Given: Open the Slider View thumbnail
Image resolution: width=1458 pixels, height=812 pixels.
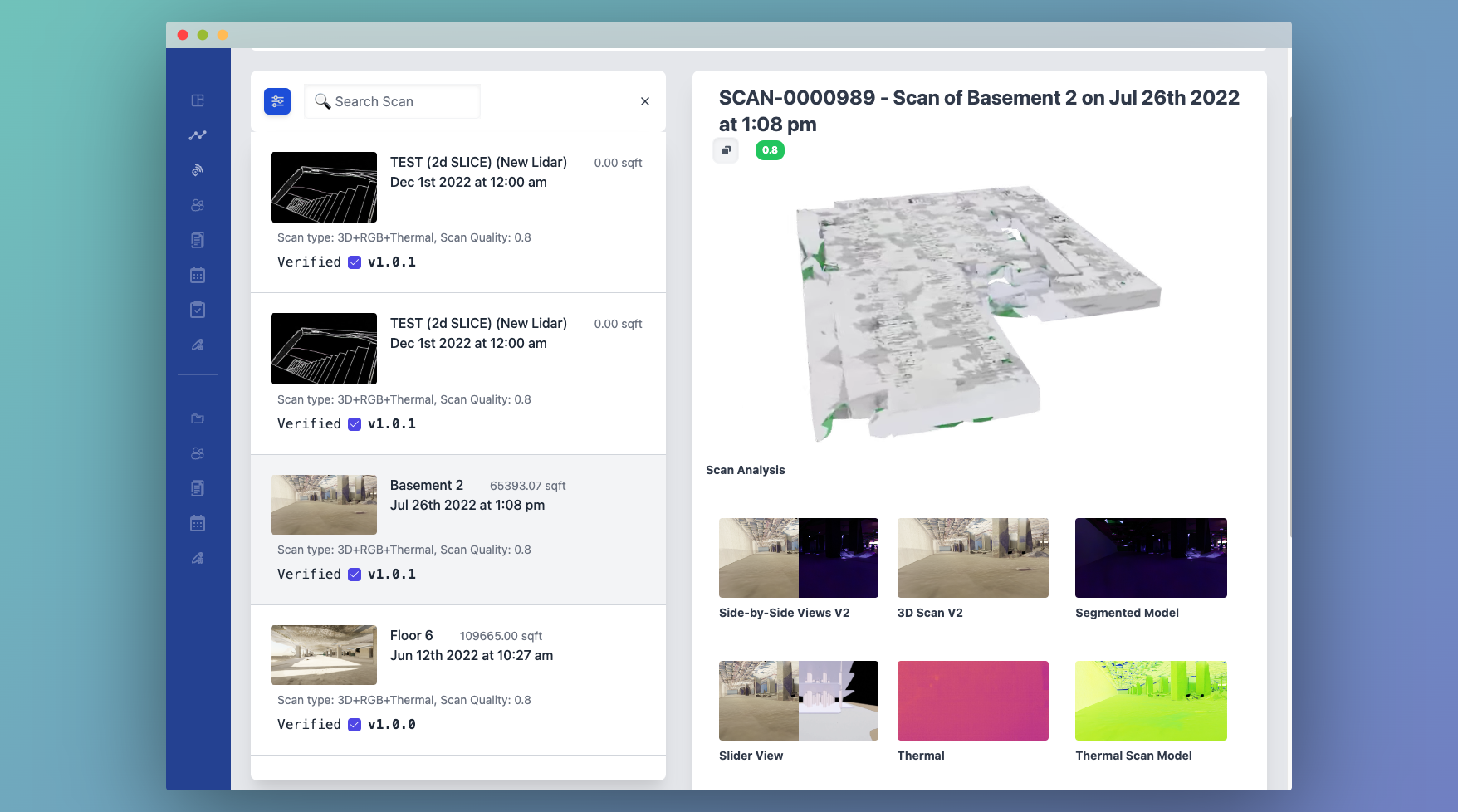Looking at the screenshot, I should (799, 701).
